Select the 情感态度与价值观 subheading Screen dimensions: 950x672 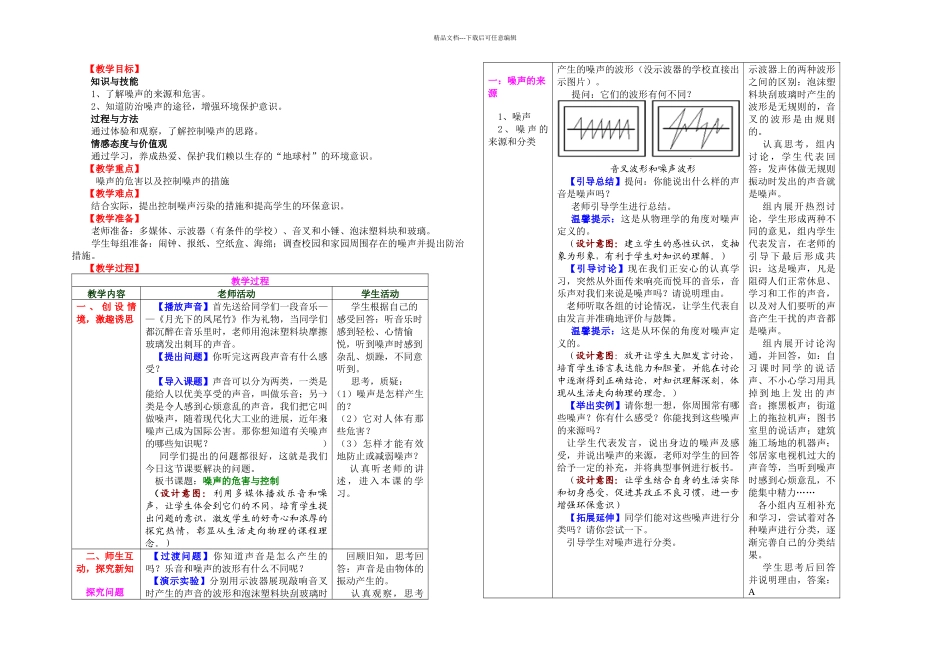pos(129,144)
